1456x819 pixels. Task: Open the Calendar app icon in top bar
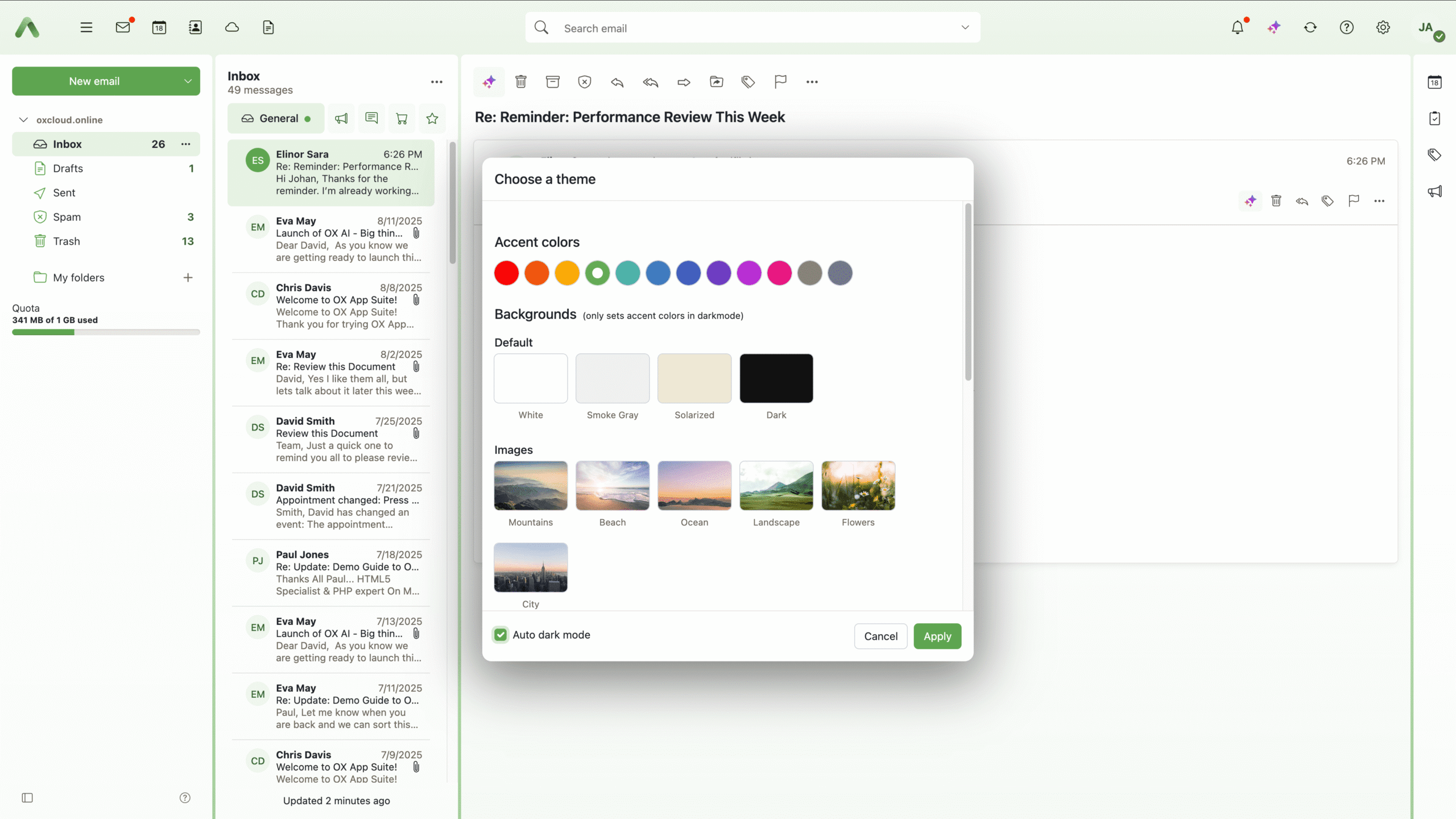[x=159, y=27]
